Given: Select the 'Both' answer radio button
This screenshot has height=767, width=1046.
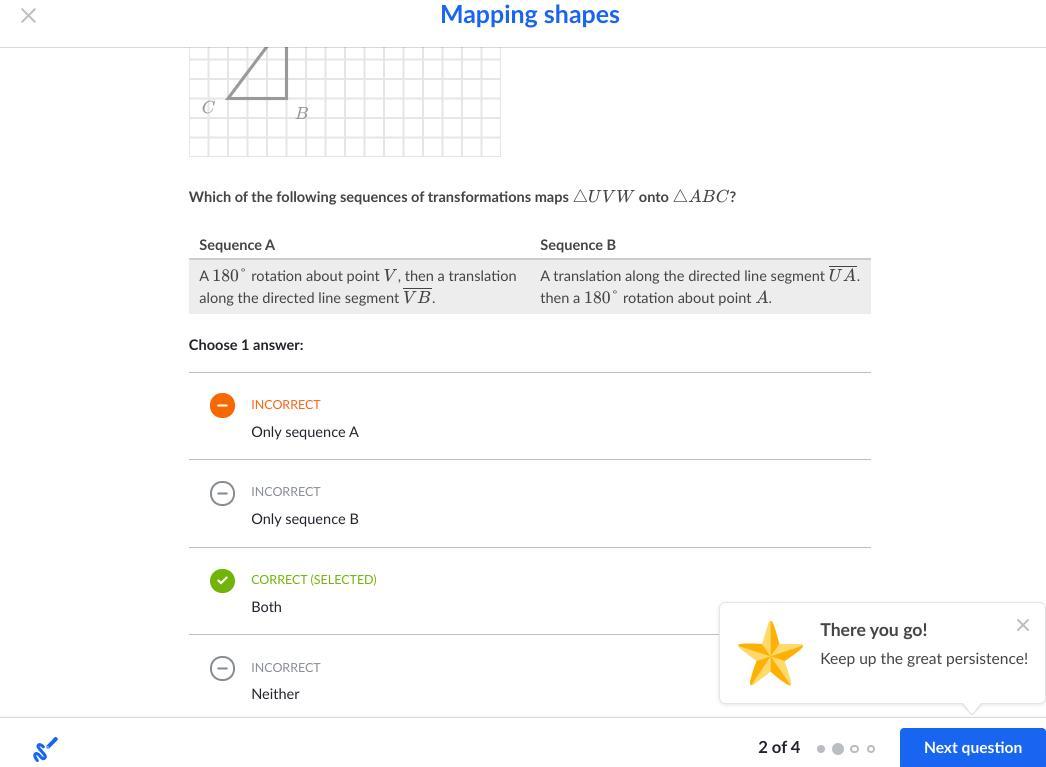Looking at the screenshot, I should [222, 581].
